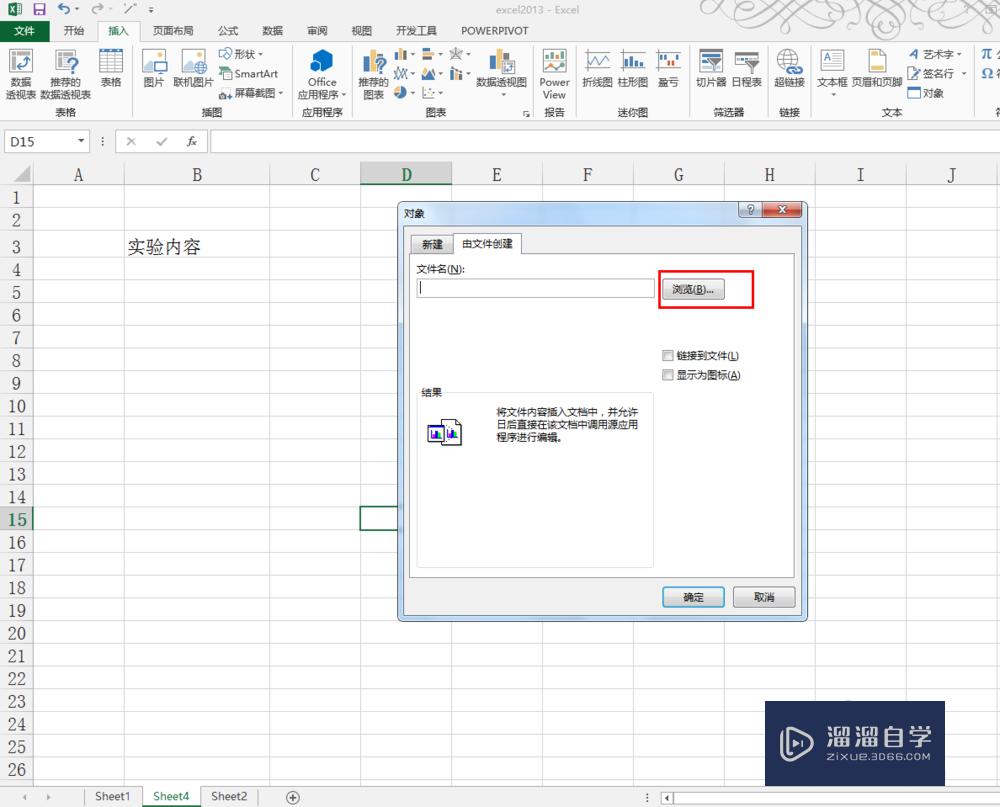
Task: Open the 形状 Shapes dropdown
Action: coord(246,55)
